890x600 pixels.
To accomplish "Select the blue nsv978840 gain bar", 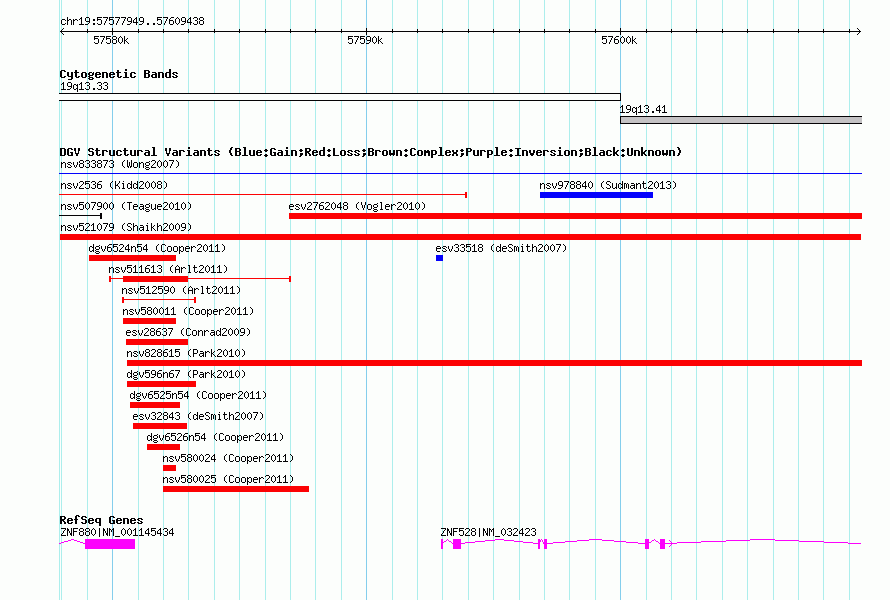I will click(597, 195).
